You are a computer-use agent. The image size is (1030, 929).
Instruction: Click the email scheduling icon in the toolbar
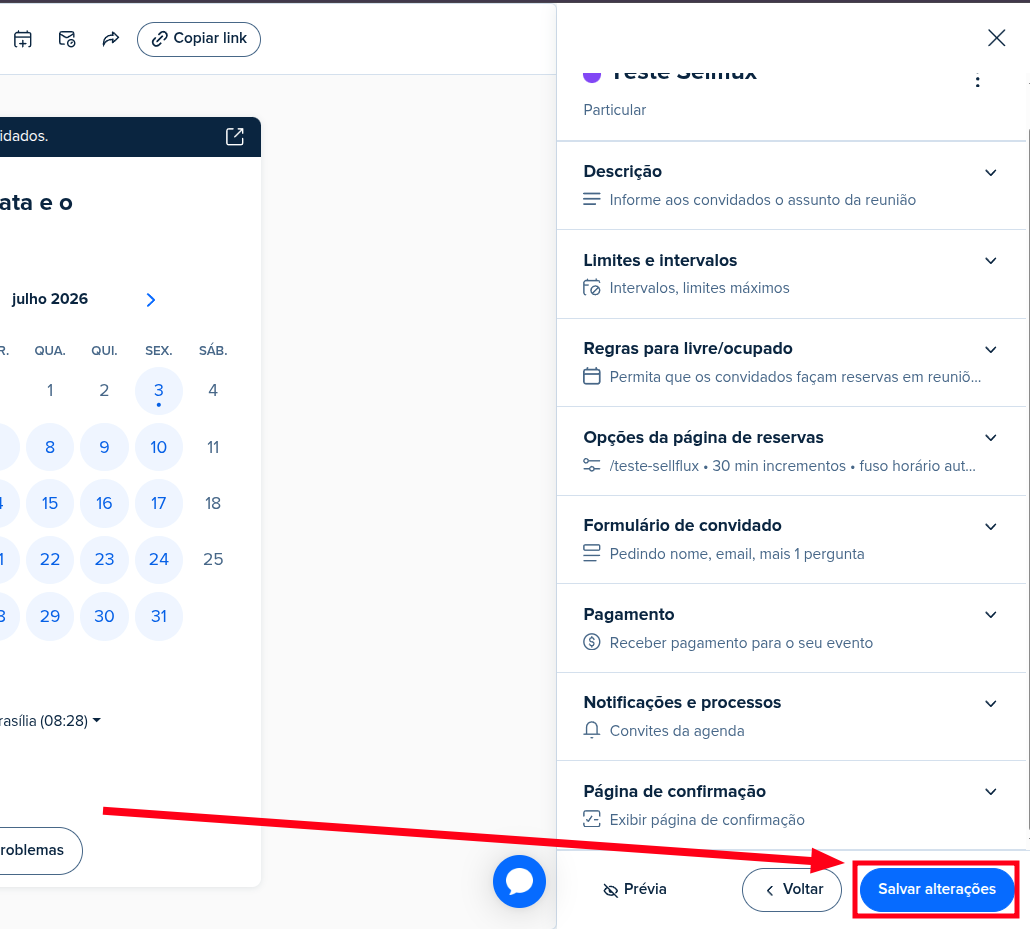pos(67,39)
